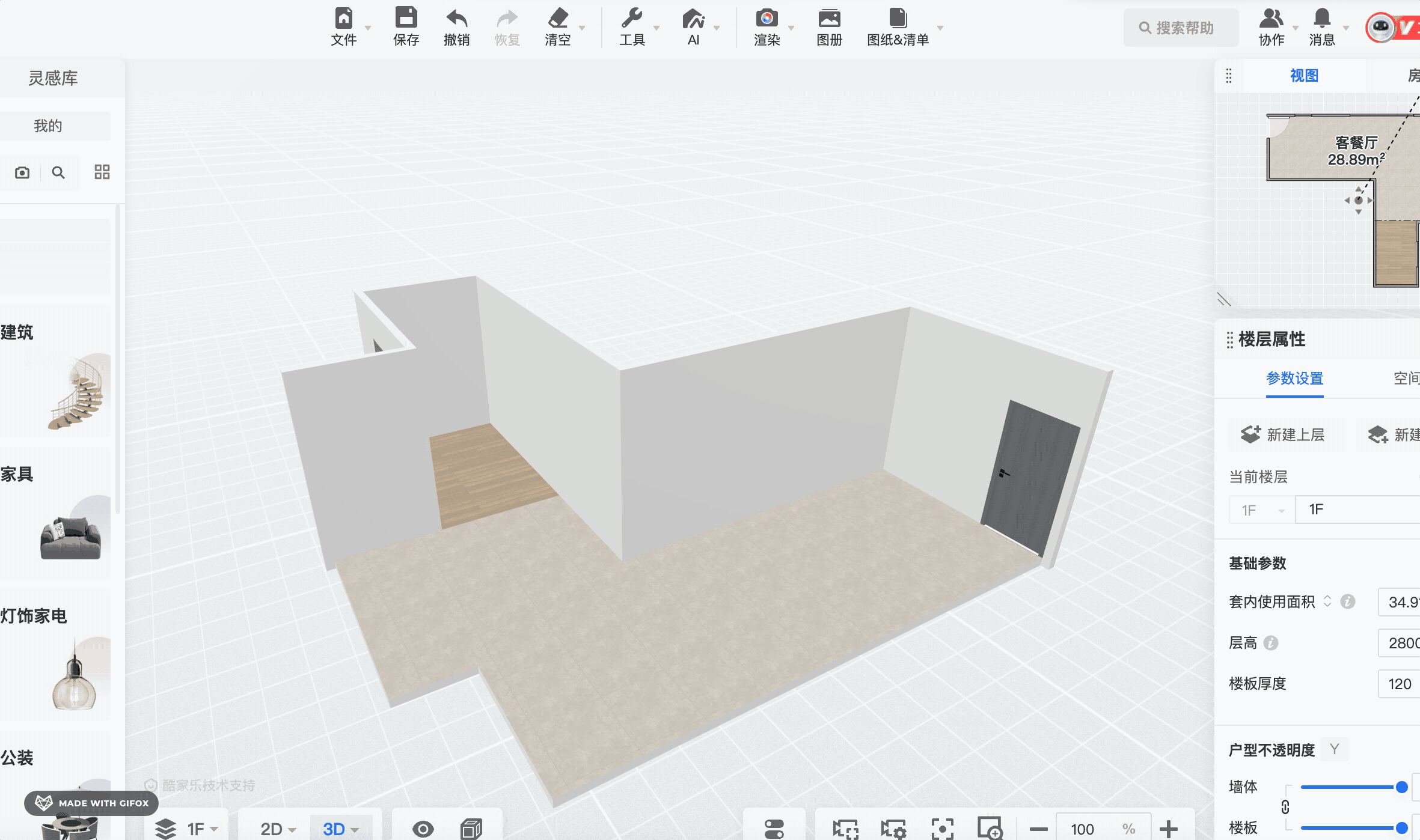The width and height of the screenshot is (1420, 840).
Task: Click the fit-to-screen focus icon
Action: coord(943,829)
